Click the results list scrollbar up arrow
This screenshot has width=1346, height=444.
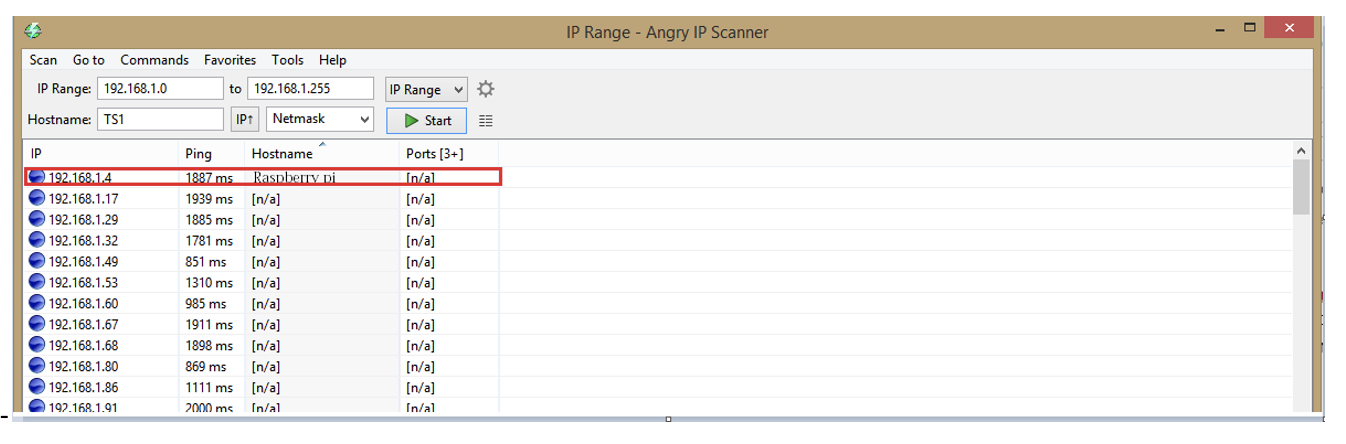coord(1301,151)
